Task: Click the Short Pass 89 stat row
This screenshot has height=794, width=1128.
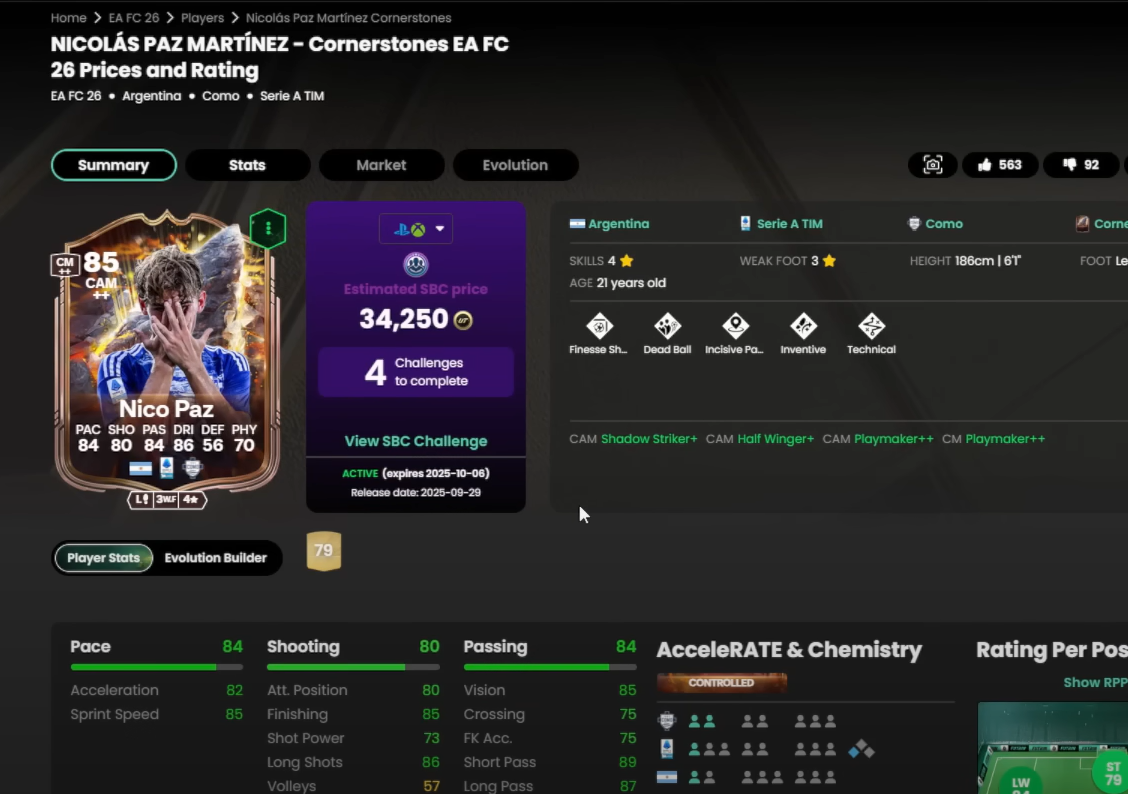Action: click(x=550, y=762)
